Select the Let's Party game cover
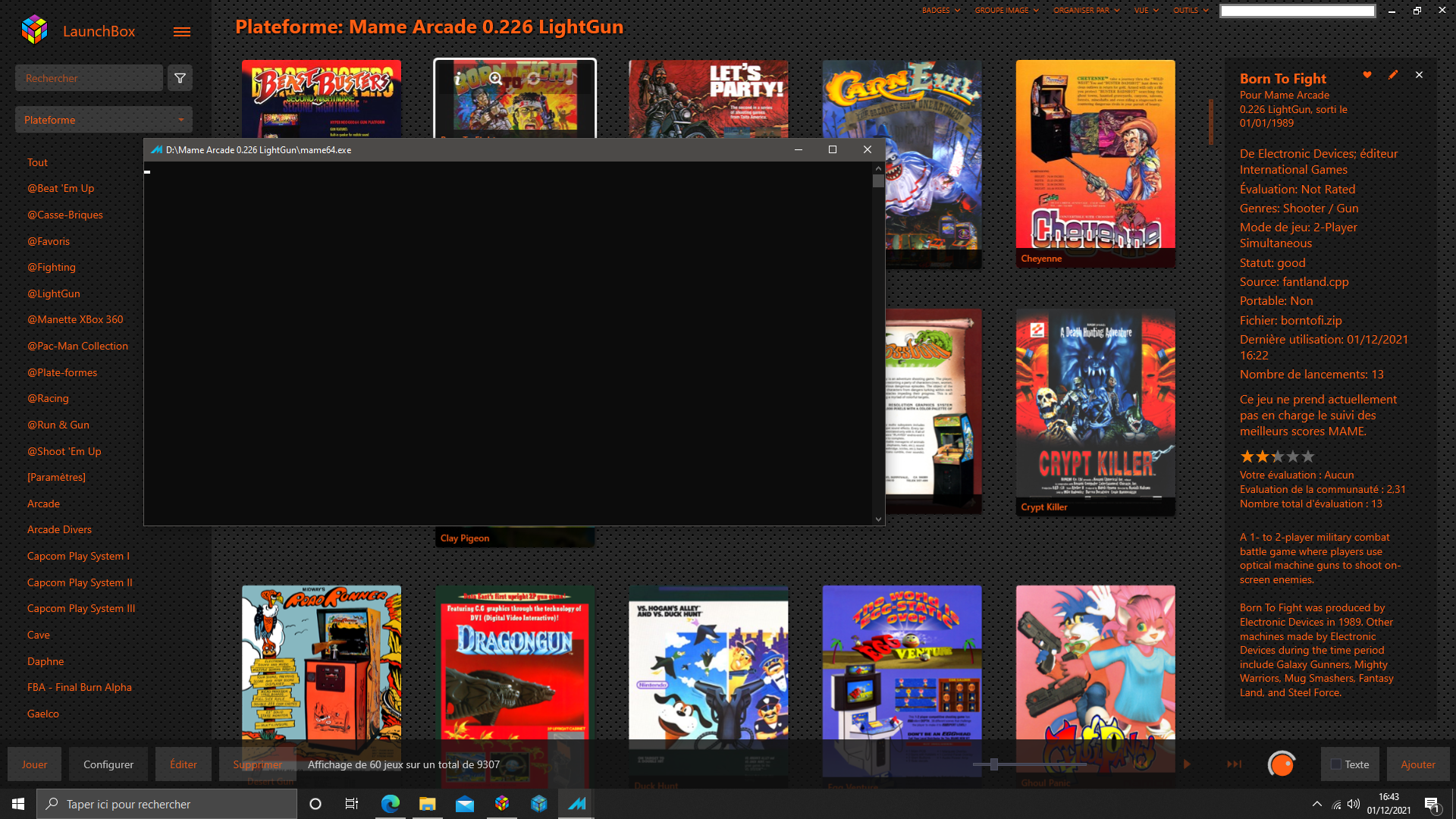This screenshot has height=819, width=1456. pos(708,99)
